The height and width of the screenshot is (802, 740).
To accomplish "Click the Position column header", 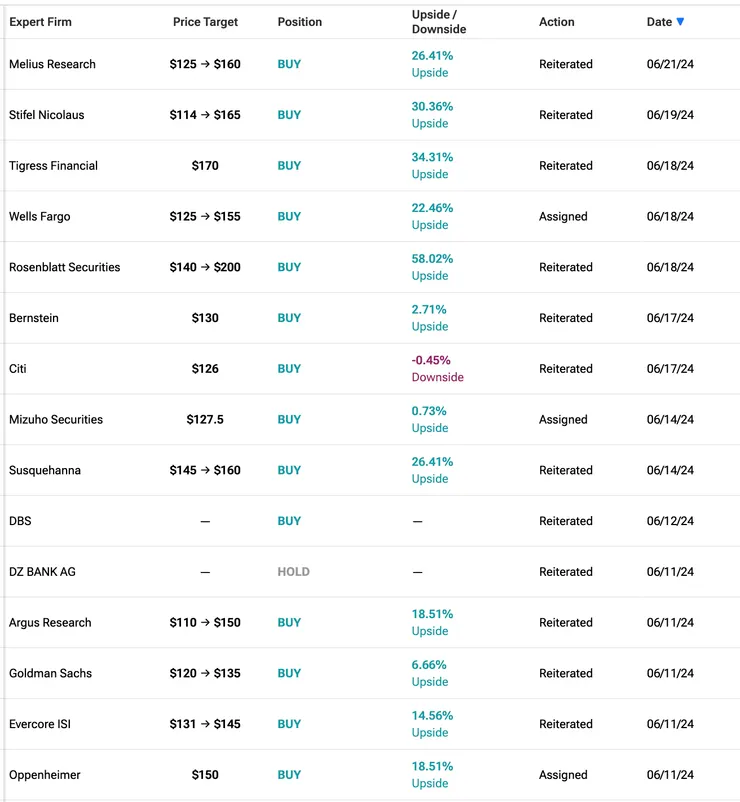I will 300,22.
